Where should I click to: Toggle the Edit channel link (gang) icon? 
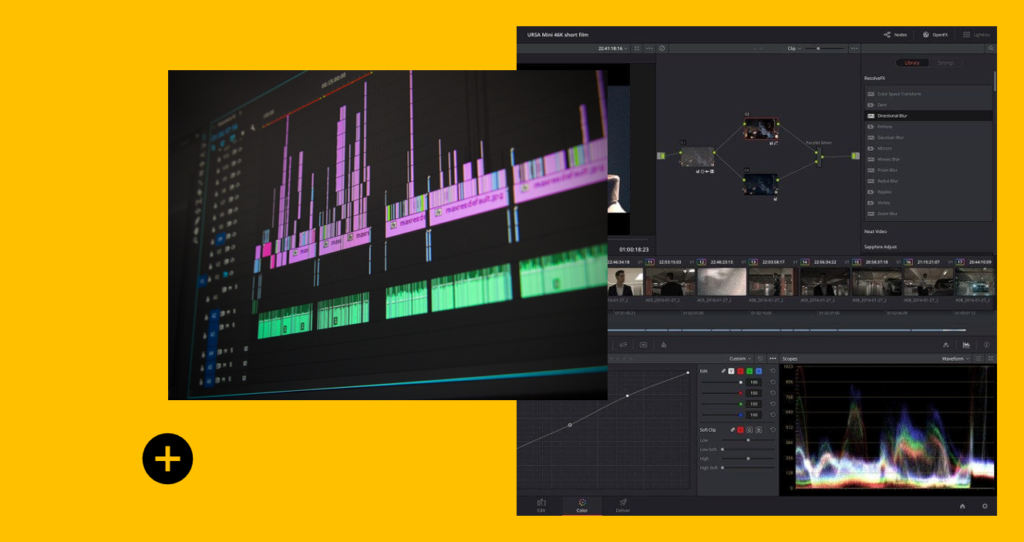pyautogui.click(x=724, y=371)
